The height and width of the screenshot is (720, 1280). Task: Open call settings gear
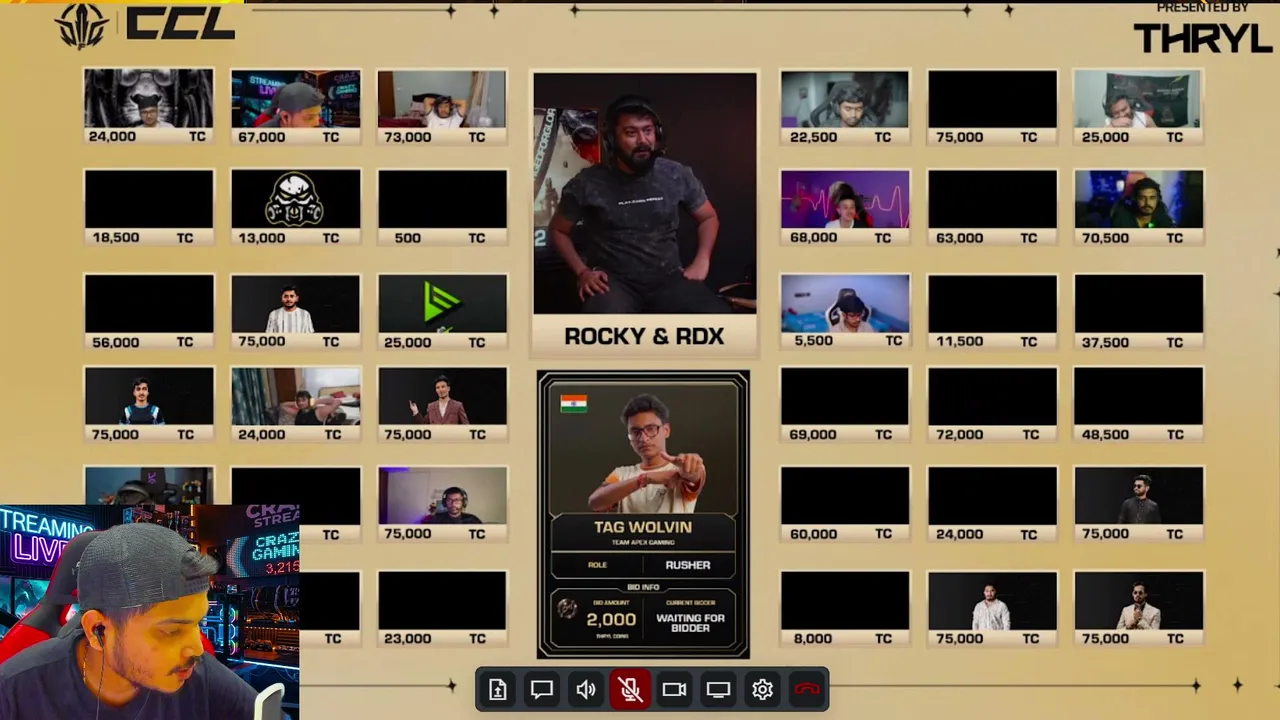click(x=762, y=689)
